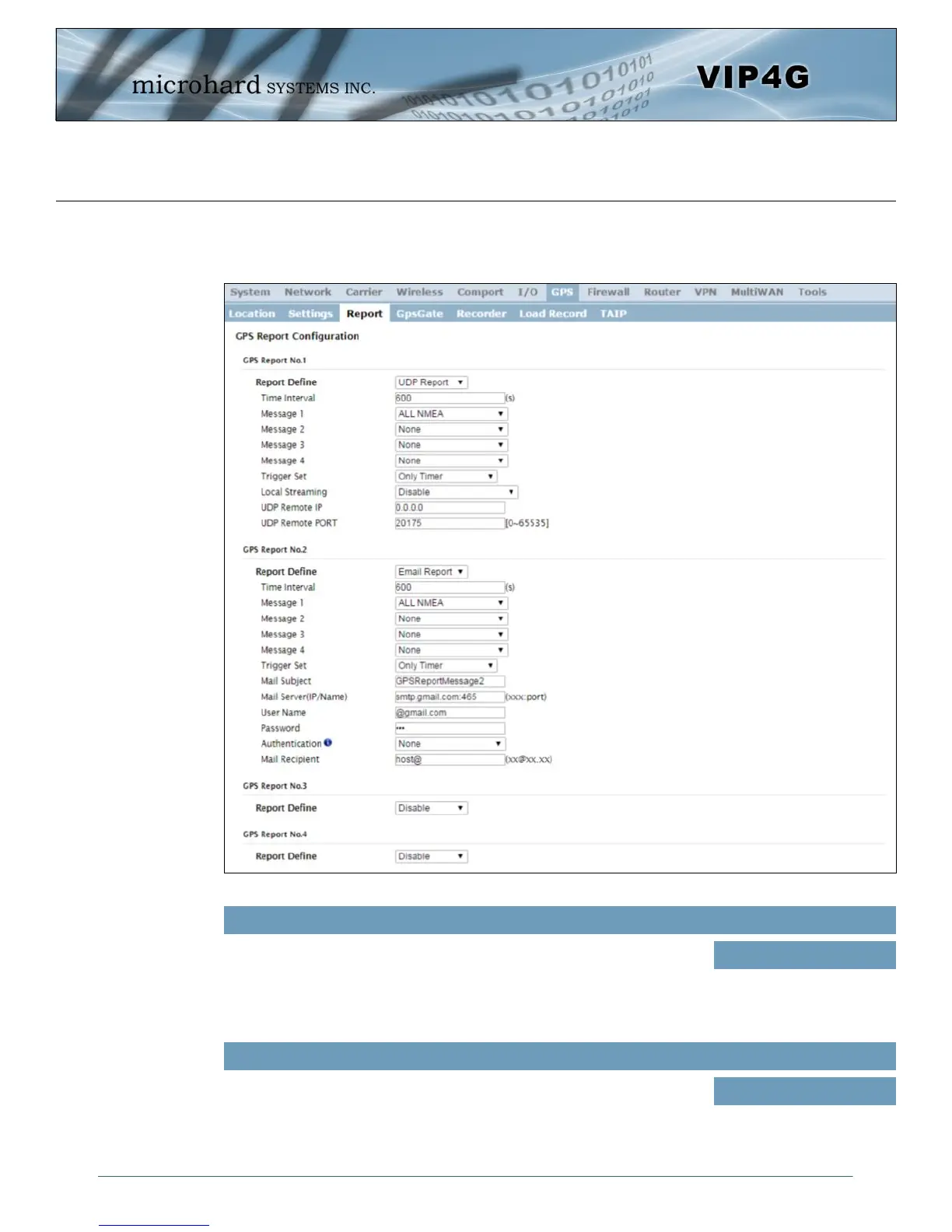This screenshot has width=952, height=1232.
Task: Open the MultiWAN menu tab
Action: point(757,292)
